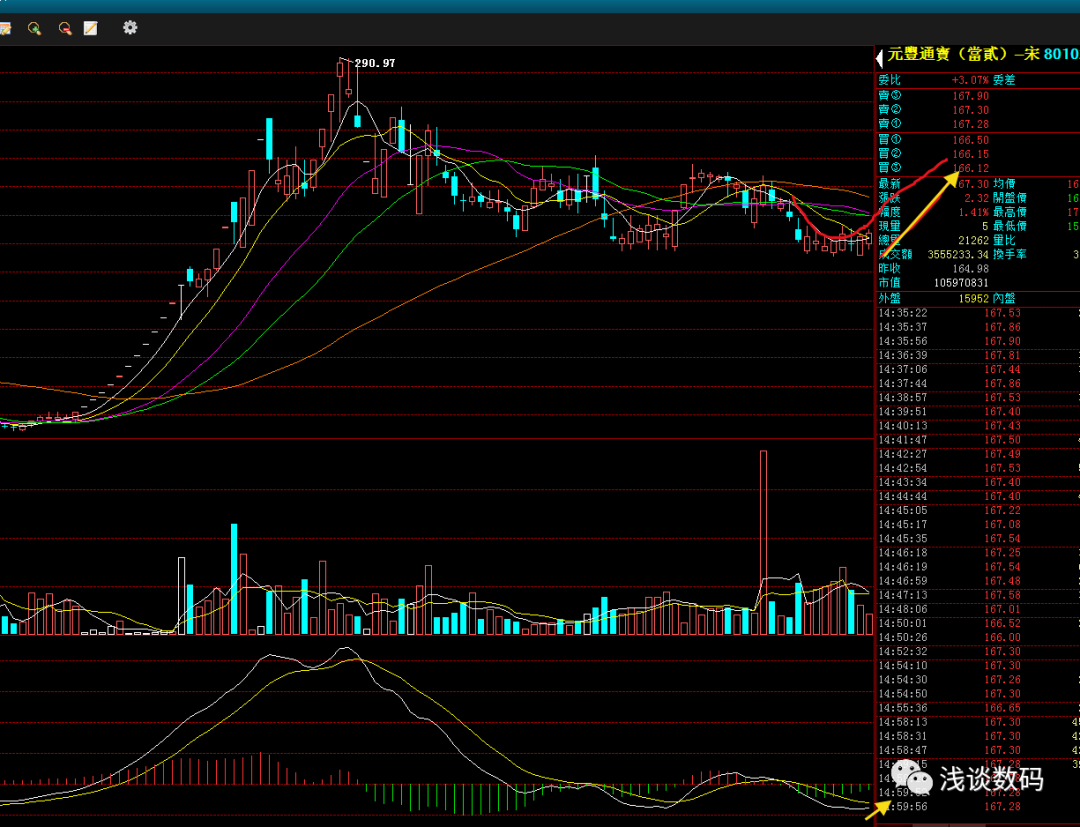1080x827 pixels.
Task: Select tick trade at 14:58:31
Action: [x=977, y=736]
